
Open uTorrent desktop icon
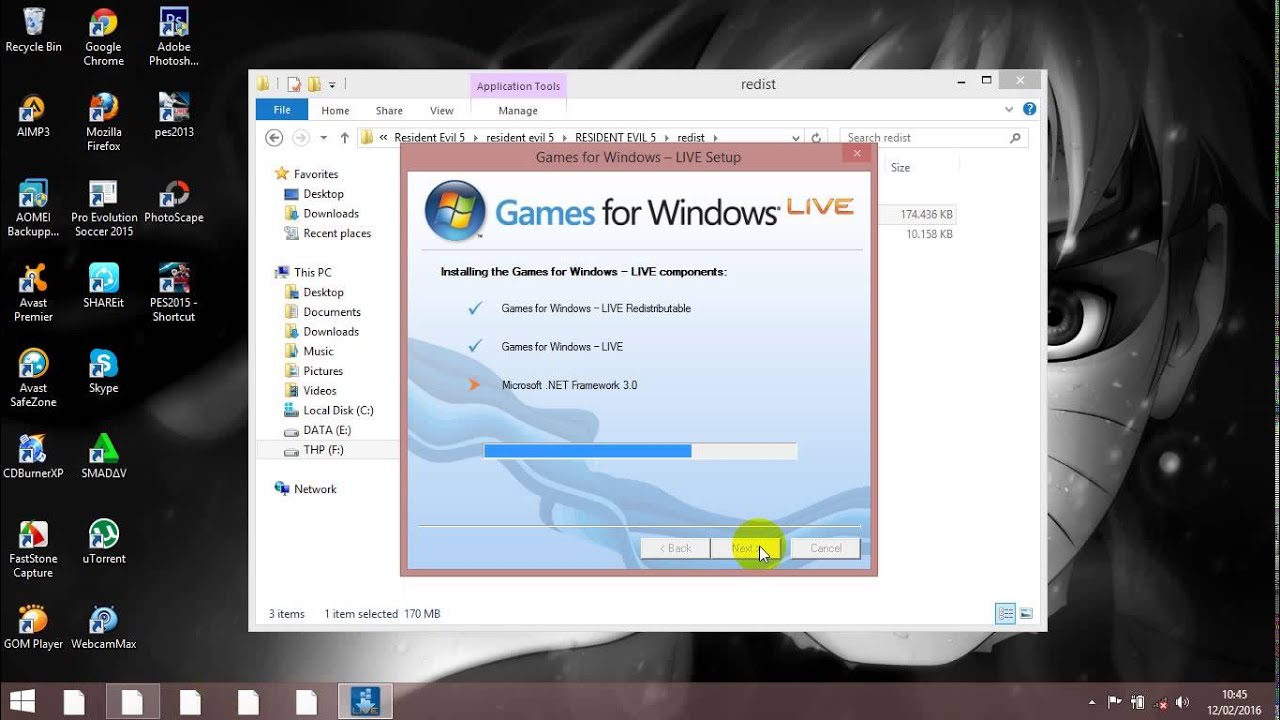click(x=103, y=542)
